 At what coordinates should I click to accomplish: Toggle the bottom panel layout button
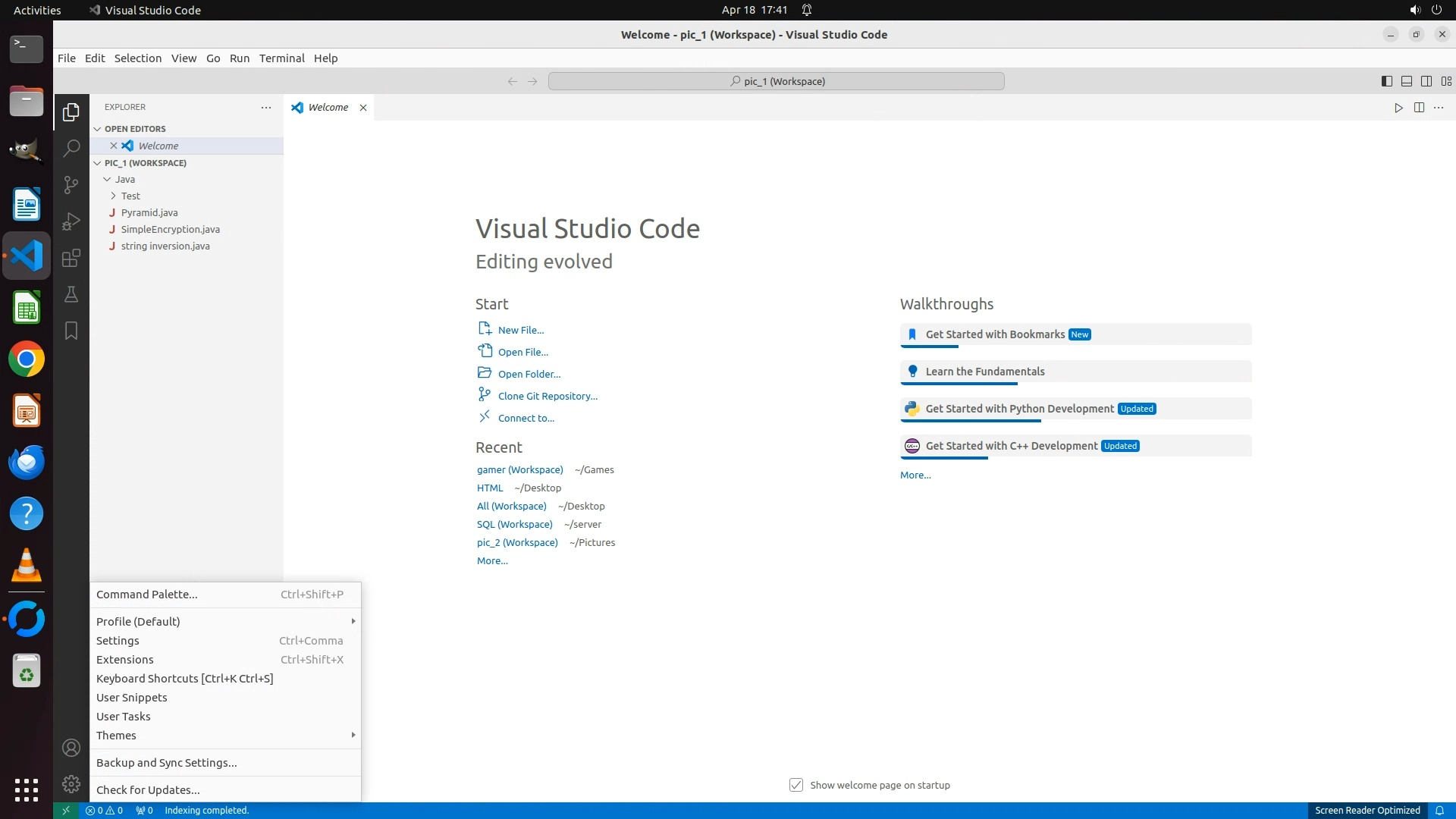1406,81
